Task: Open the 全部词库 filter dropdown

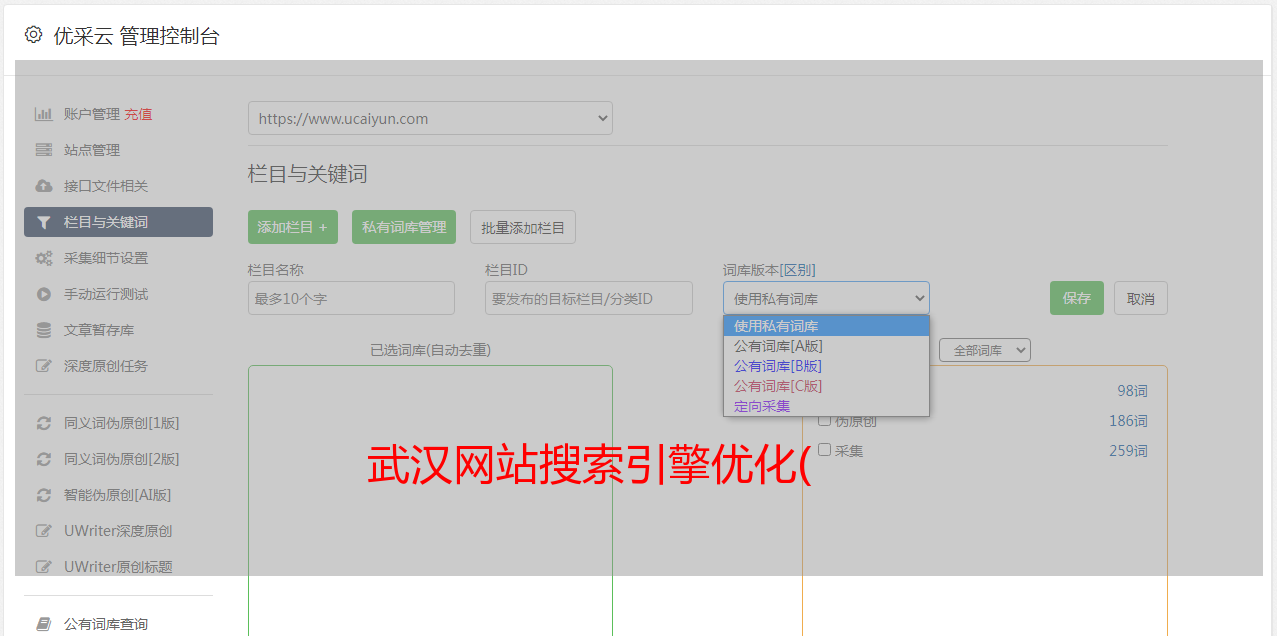Action: pos(985,350)
